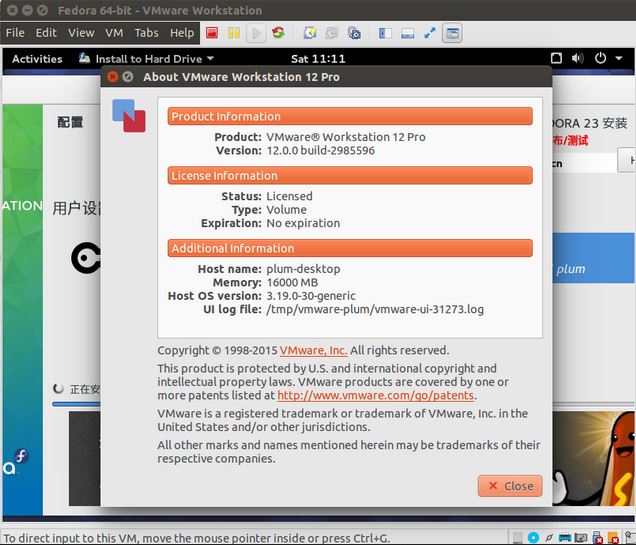
Task: Open the vmware.com/go/patents link
Action: 376,395
